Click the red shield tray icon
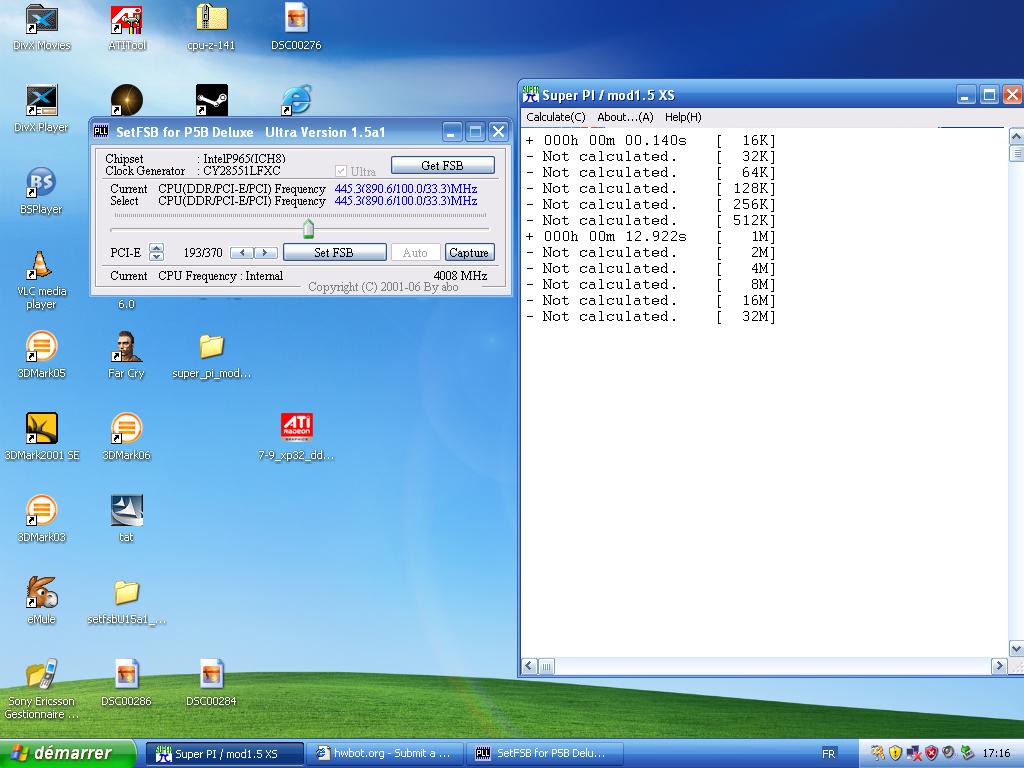The image size is (1024, 768). (932, 753)
